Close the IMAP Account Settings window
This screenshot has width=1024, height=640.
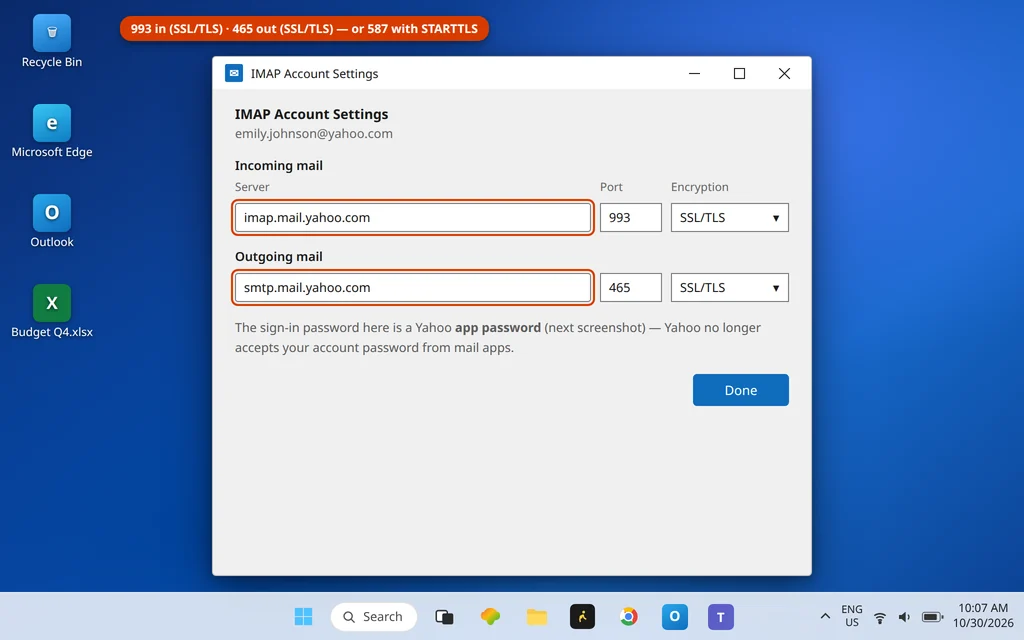784,73
